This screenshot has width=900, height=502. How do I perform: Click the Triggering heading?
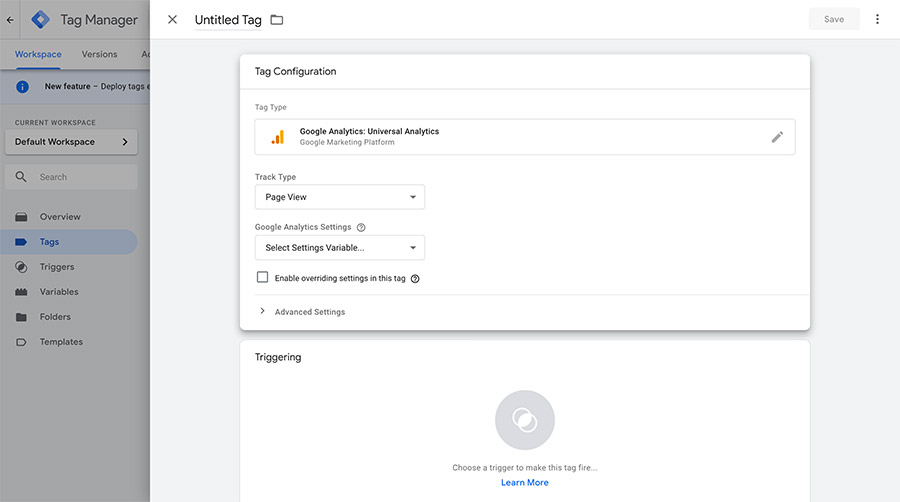(x=278, y=357)
